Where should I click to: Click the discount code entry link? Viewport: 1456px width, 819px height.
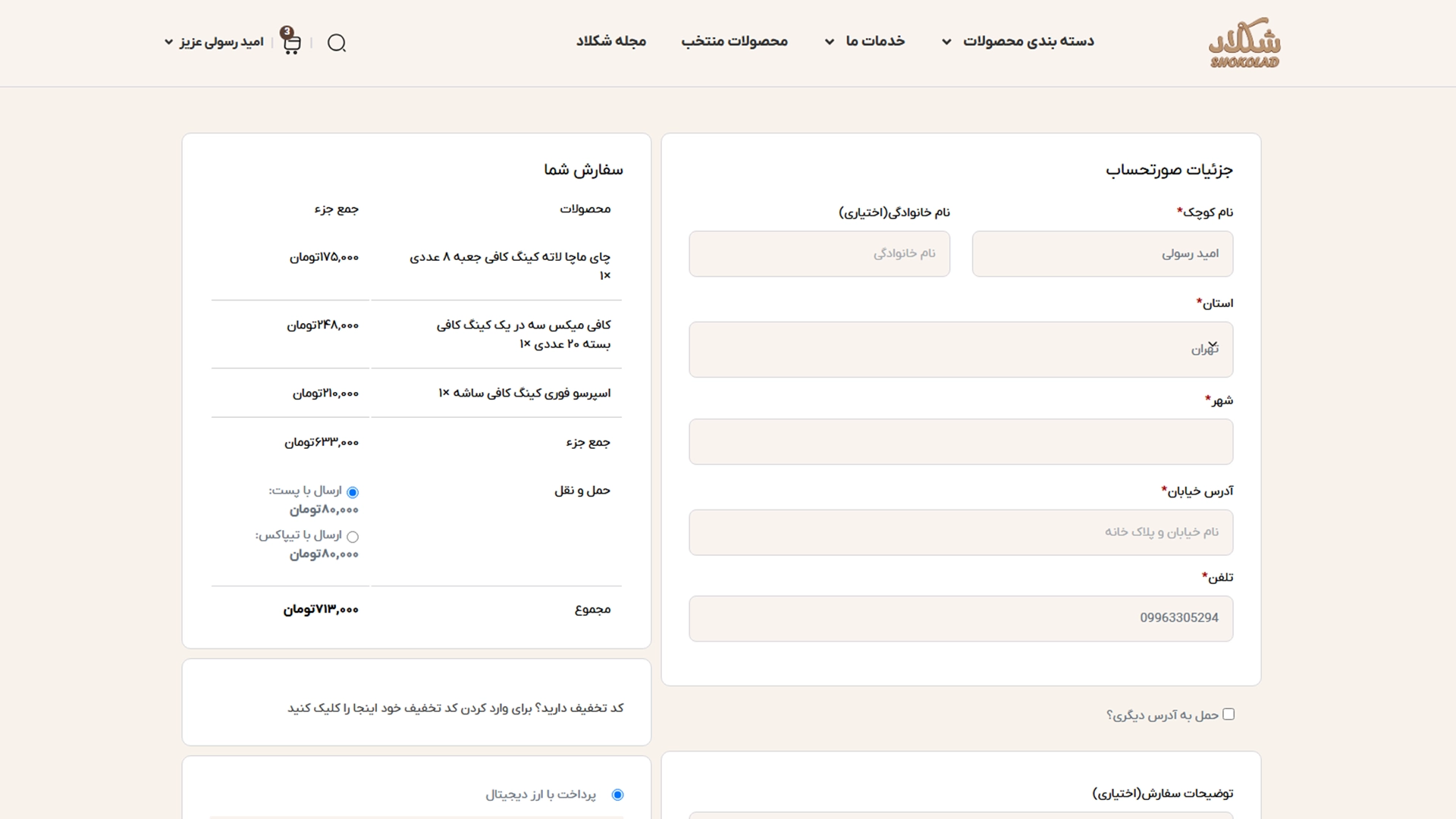pos(455,708)
